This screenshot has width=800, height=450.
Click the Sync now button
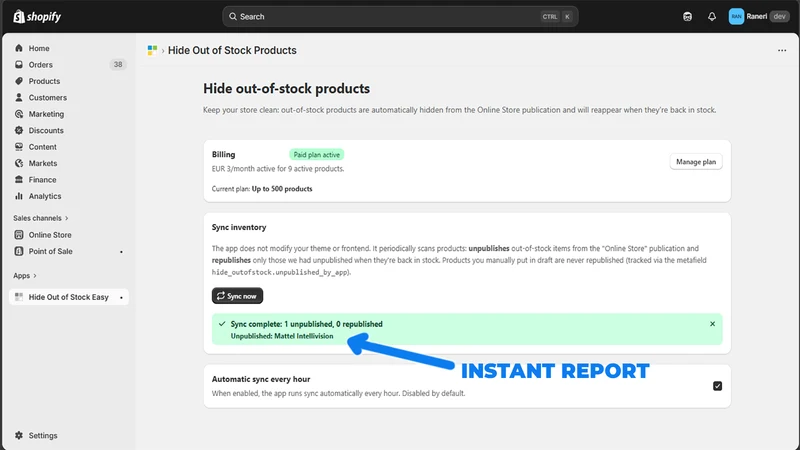[237, 296]
